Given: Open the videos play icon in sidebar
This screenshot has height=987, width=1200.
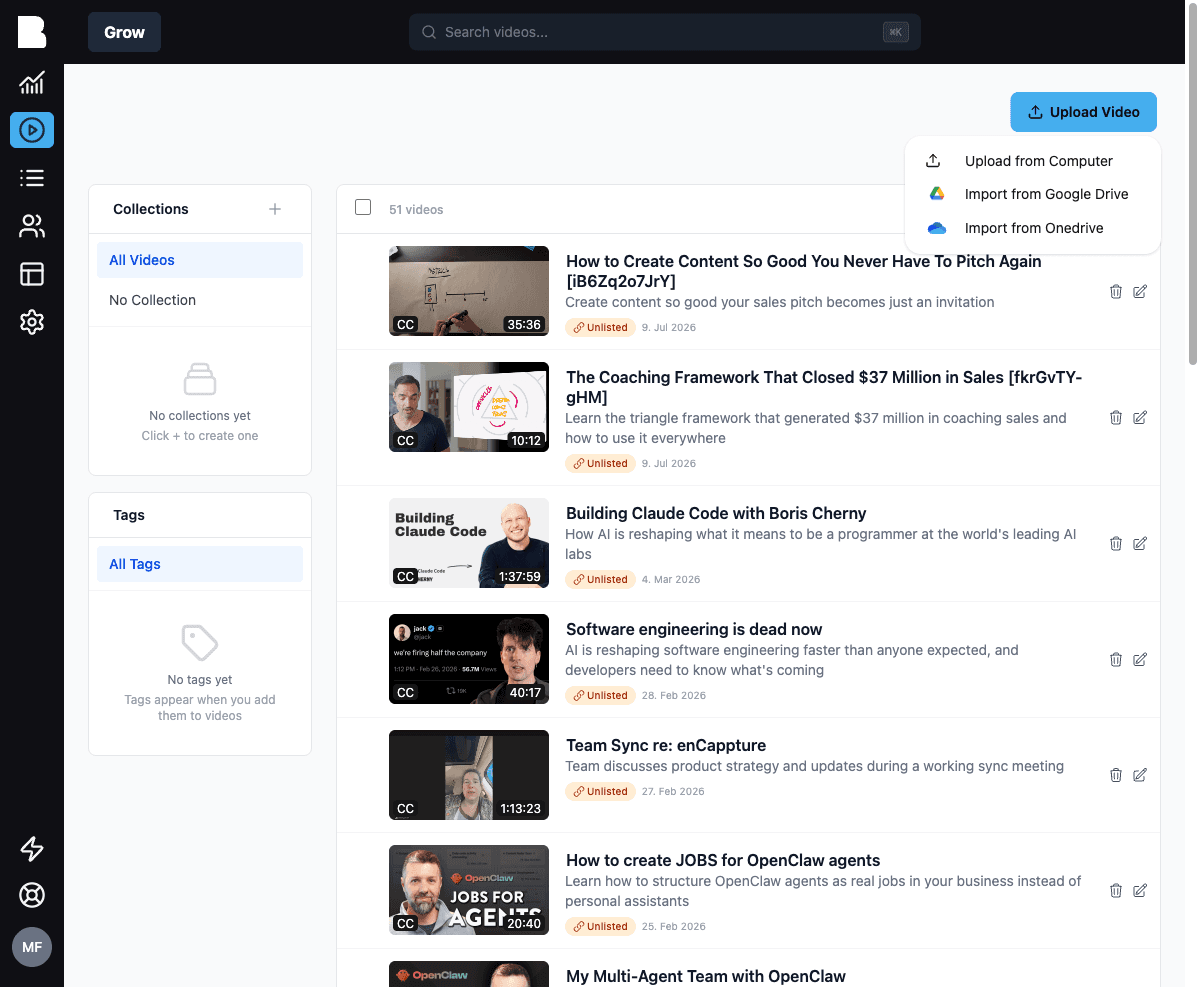Looking at the screenshot, I should 32,130.
